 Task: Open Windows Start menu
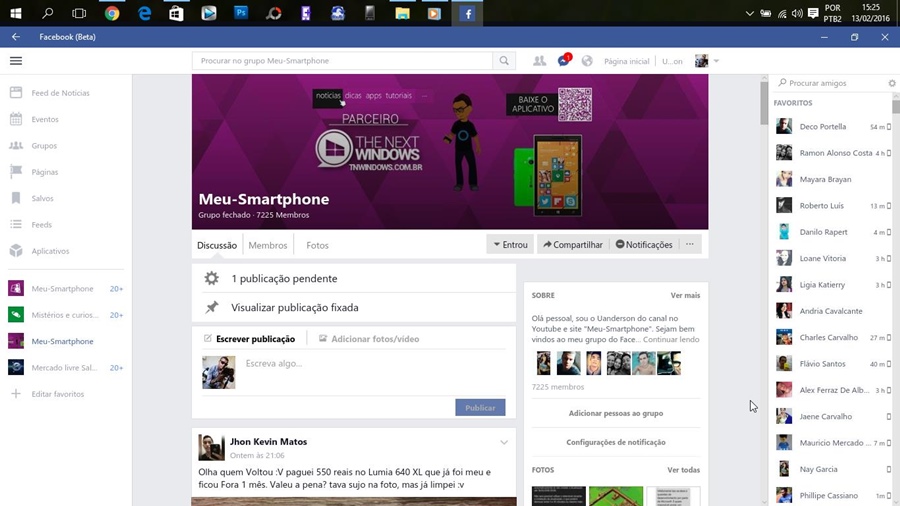pyautogui.click(x=15, y=13)
